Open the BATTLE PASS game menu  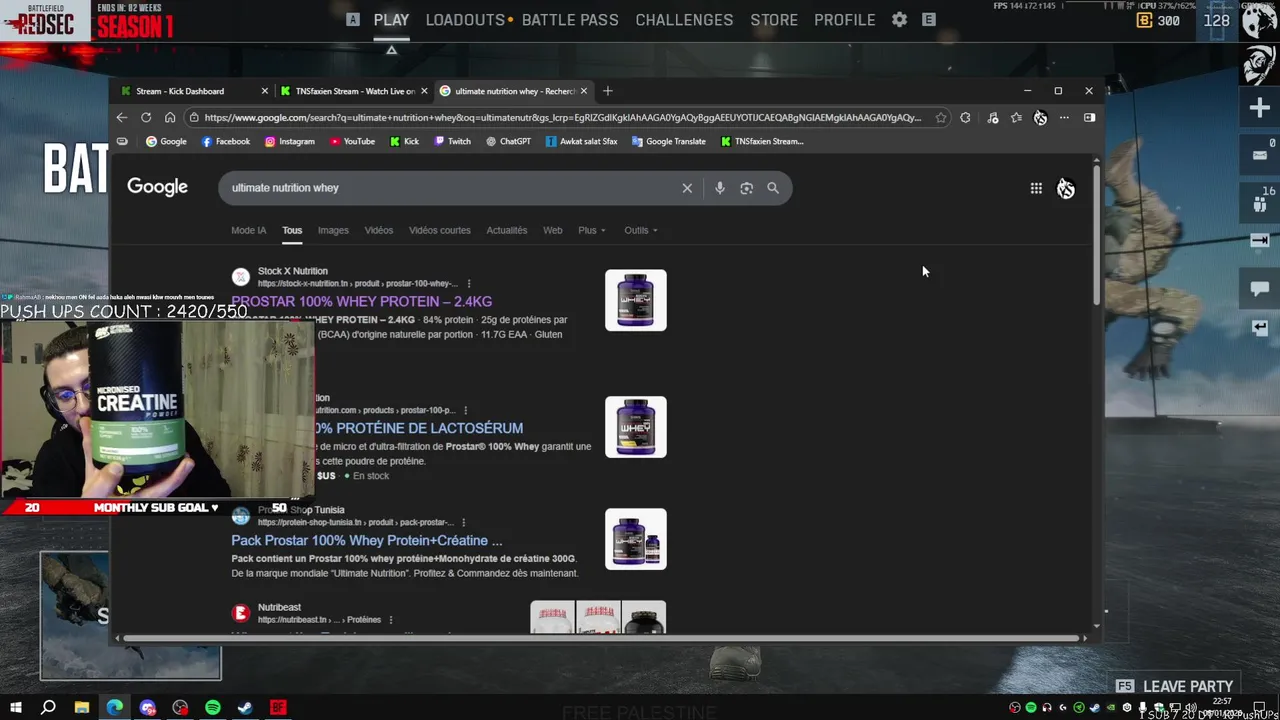(570, 20)
